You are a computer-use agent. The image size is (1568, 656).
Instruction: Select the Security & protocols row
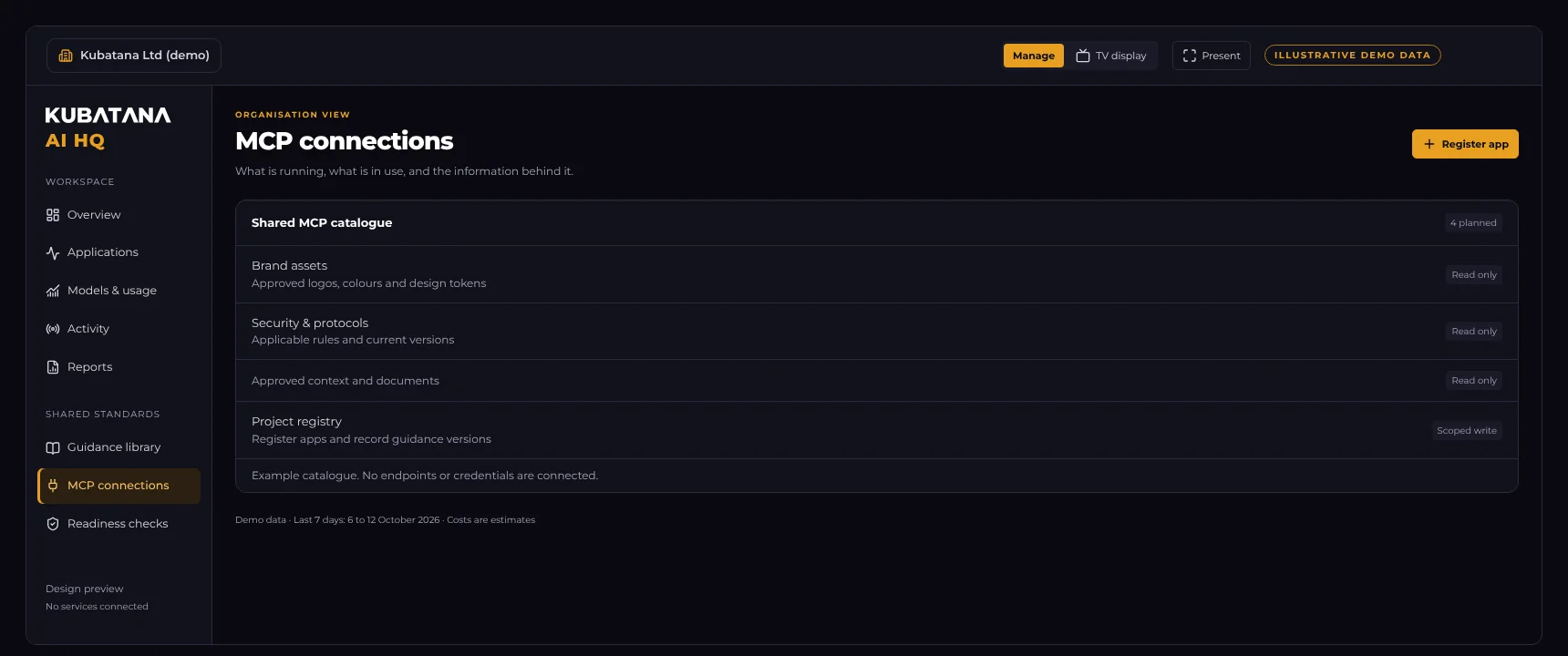coord(877,331)
